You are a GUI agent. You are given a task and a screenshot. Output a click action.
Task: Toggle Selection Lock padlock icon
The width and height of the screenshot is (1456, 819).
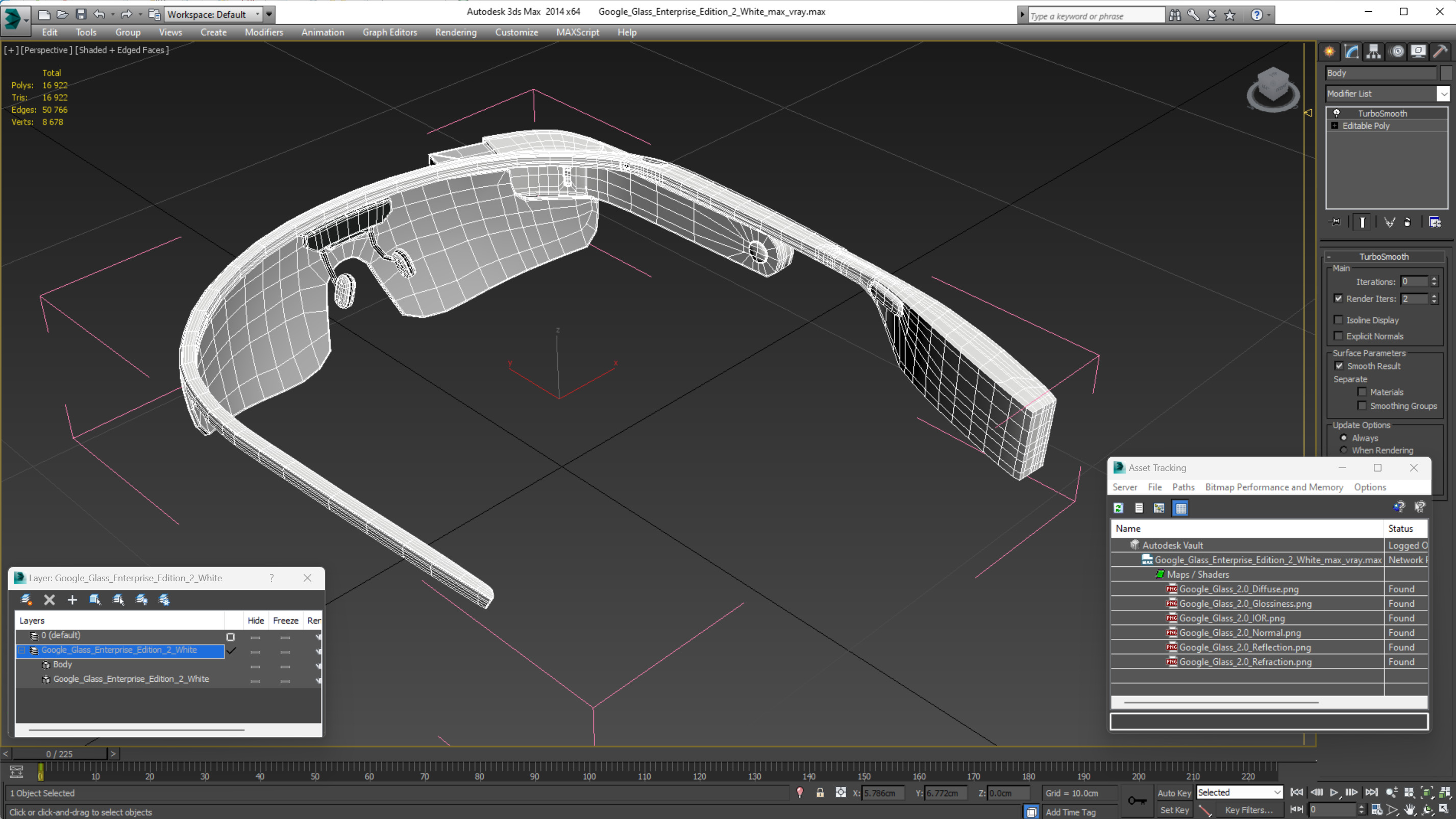point(820,792)
